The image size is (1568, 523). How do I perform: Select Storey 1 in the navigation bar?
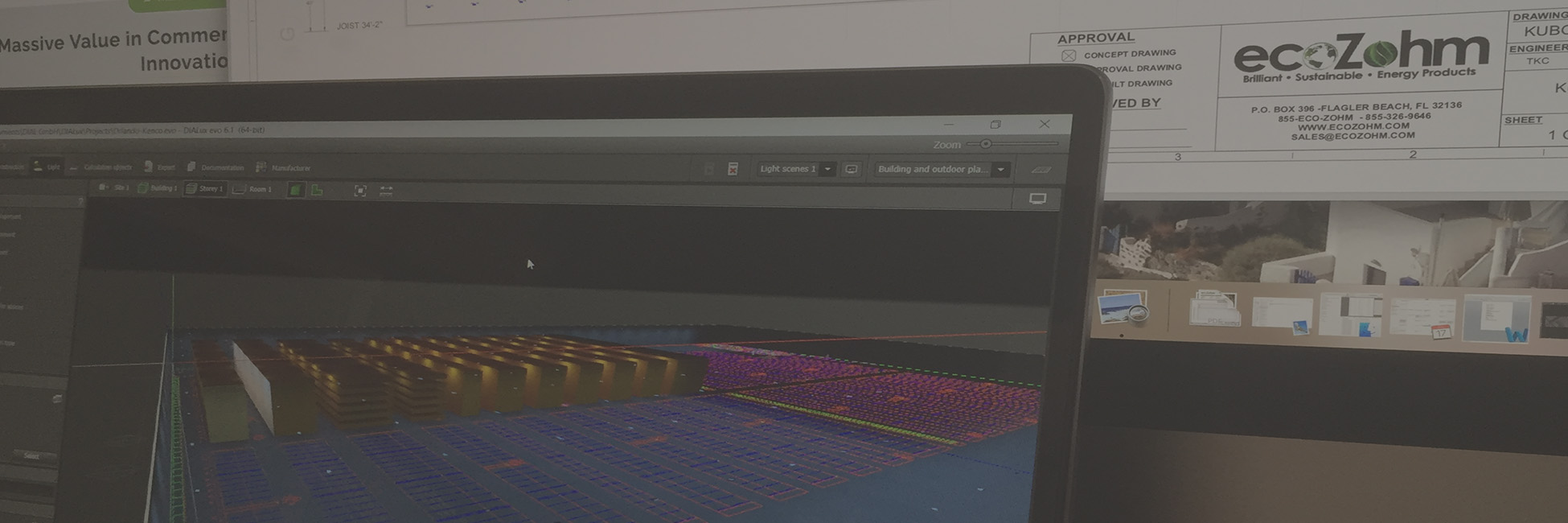pyautogui.click(x=205, y=188)
